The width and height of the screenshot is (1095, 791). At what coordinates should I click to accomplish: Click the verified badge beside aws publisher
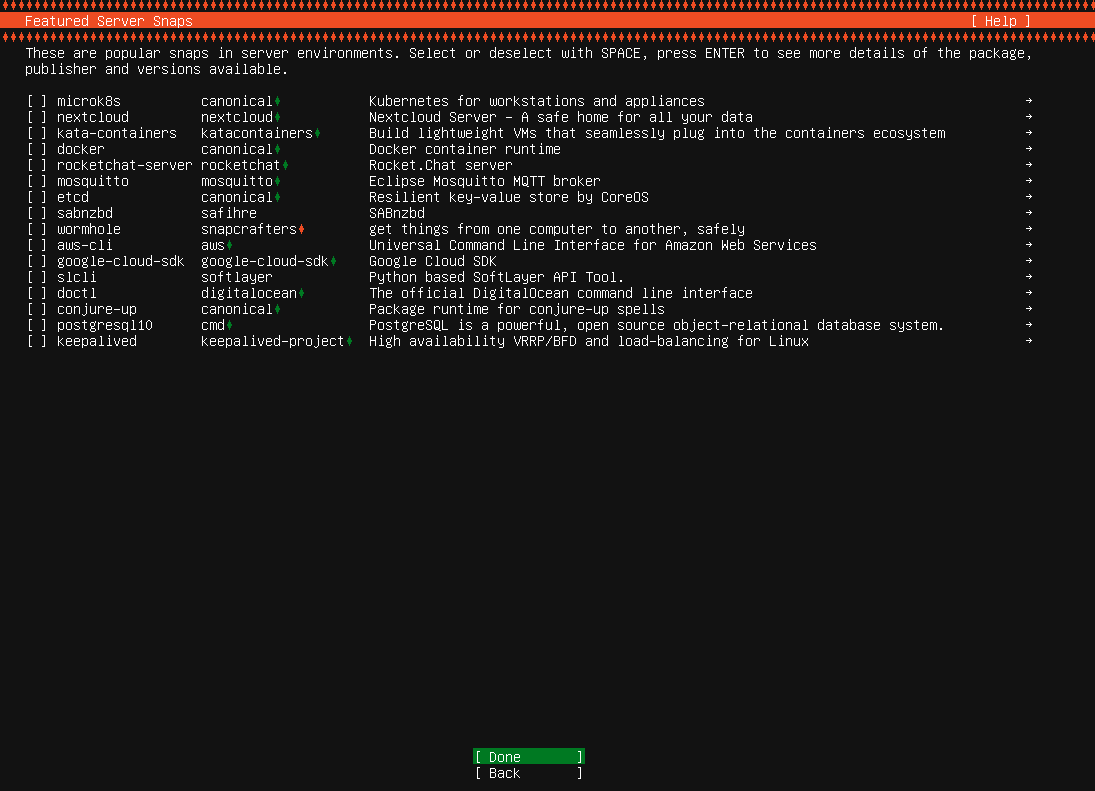230,246
